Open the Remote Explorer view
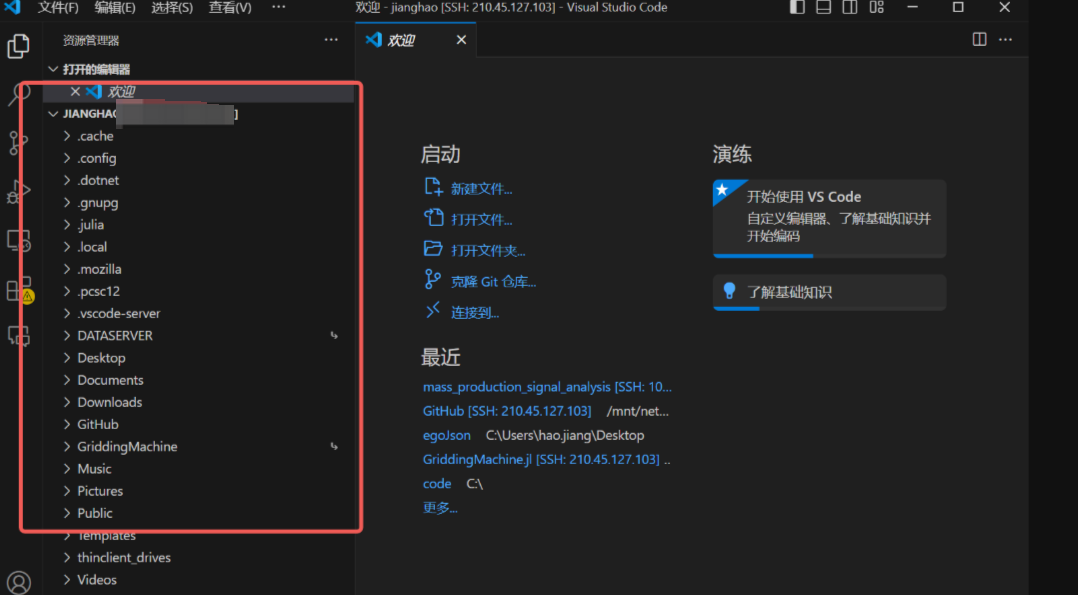The width and height of the screenshot is (1078, 595). click(x=19, y=241)
